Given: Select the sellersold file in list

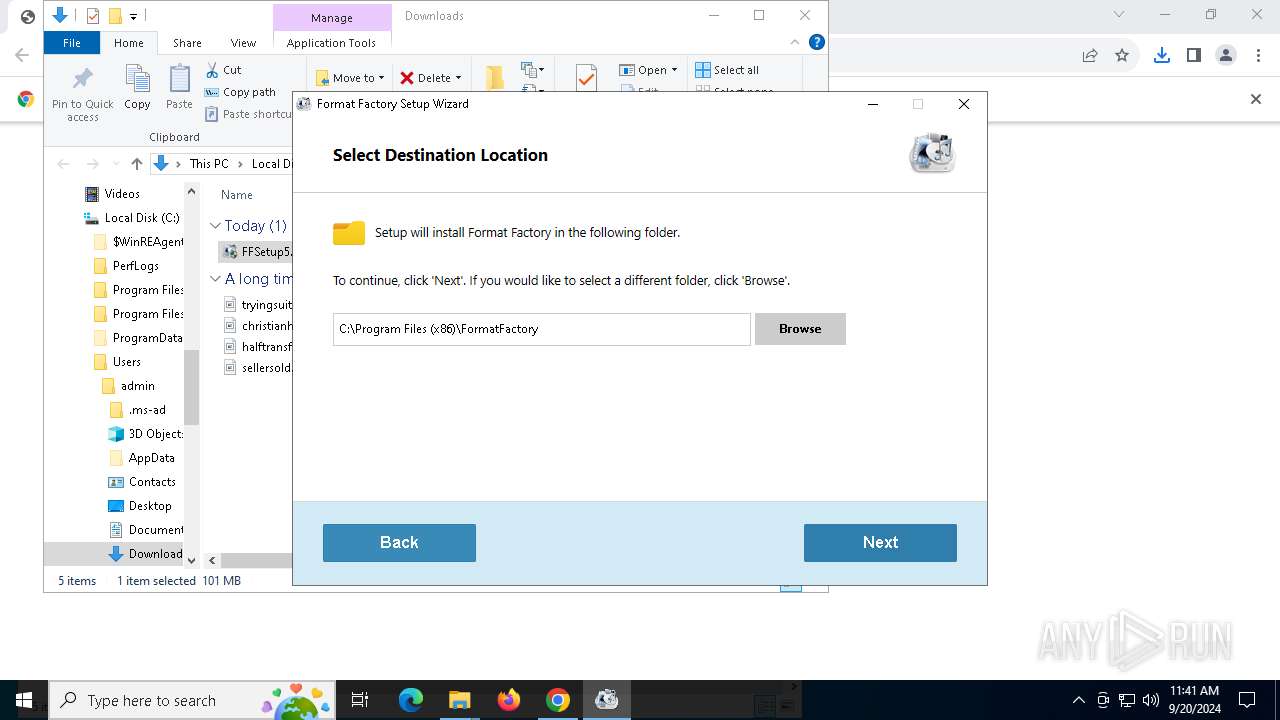Looking at the screenshot, I should (257, 368).
